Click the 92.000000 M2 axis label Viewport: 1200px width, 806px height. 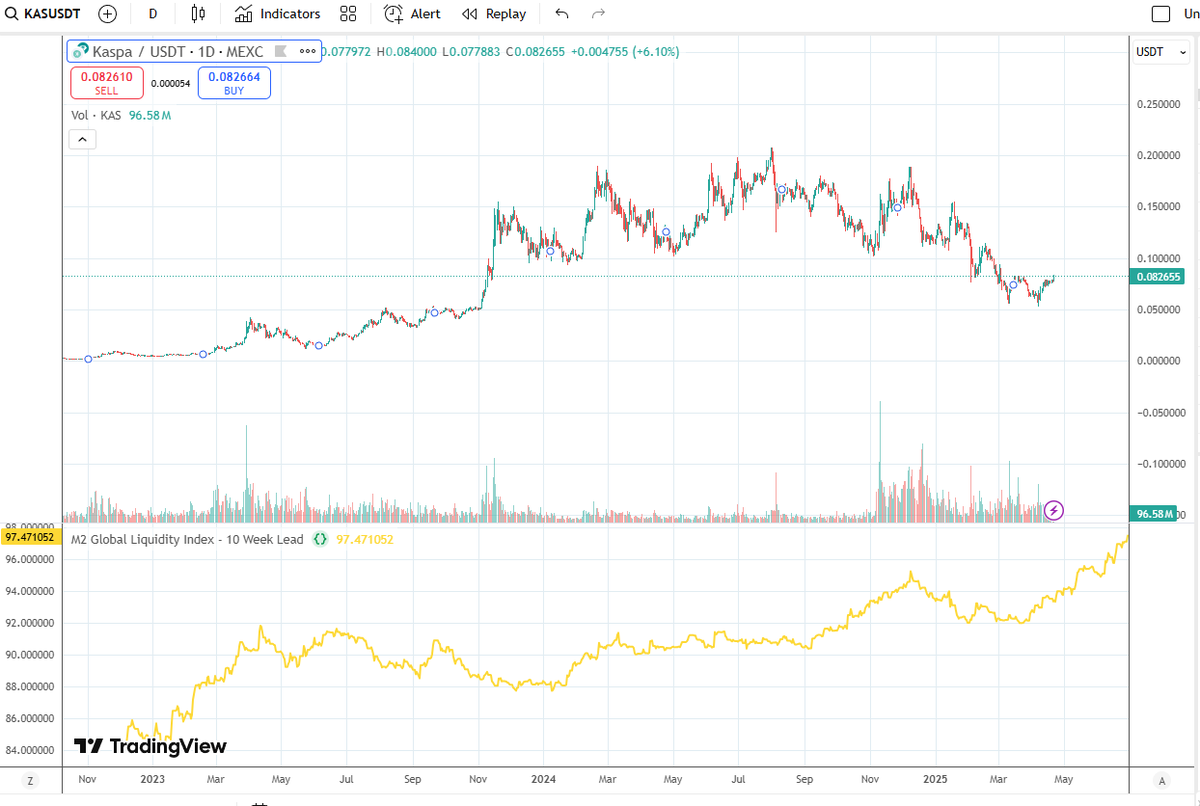tap(30, 623)
